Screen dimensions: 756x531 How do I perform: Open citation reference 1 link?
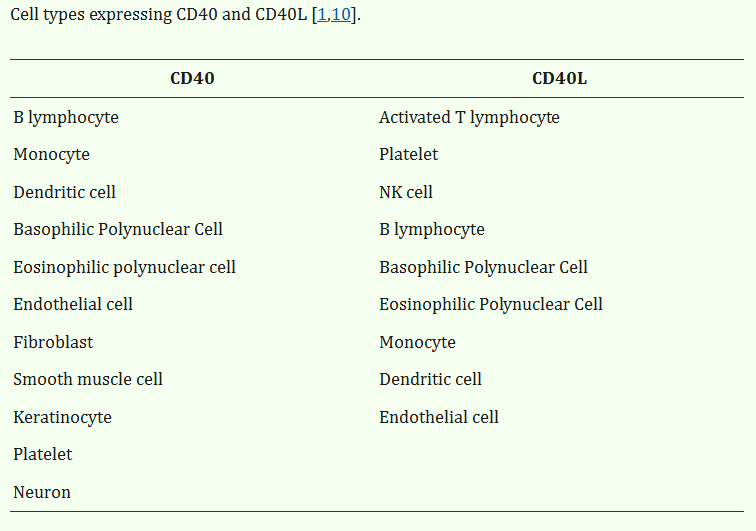(322, 17)
